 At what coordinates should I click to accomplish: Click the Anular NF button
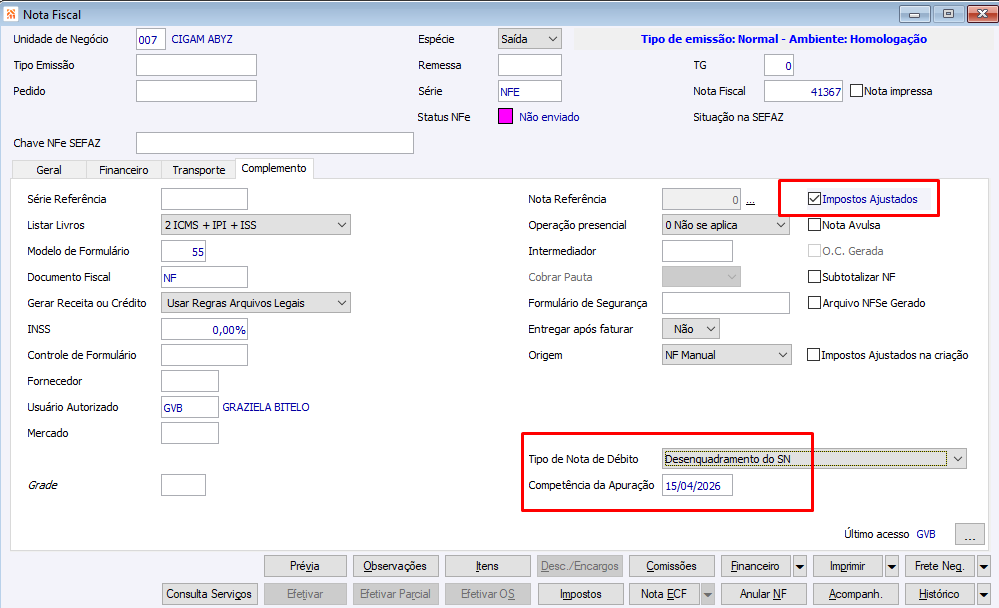click(x=764, y=594)
